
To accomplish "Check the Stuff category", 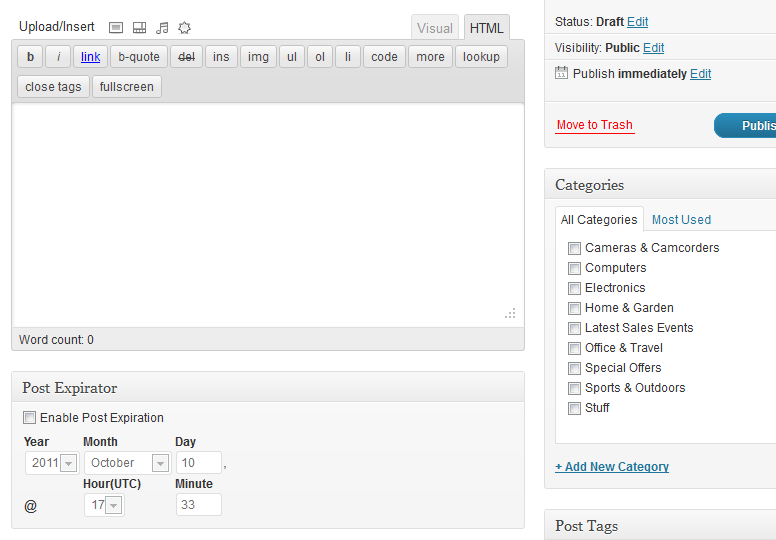I will click(574, 408).
